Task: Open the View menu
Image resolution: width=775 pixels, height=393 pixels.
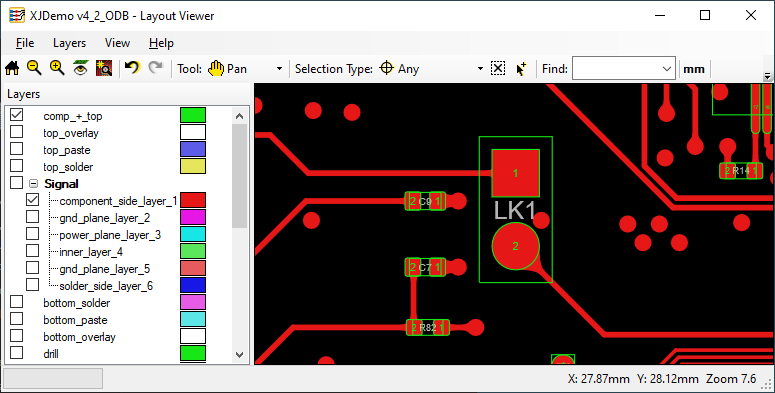Action: tap(117, 43)
